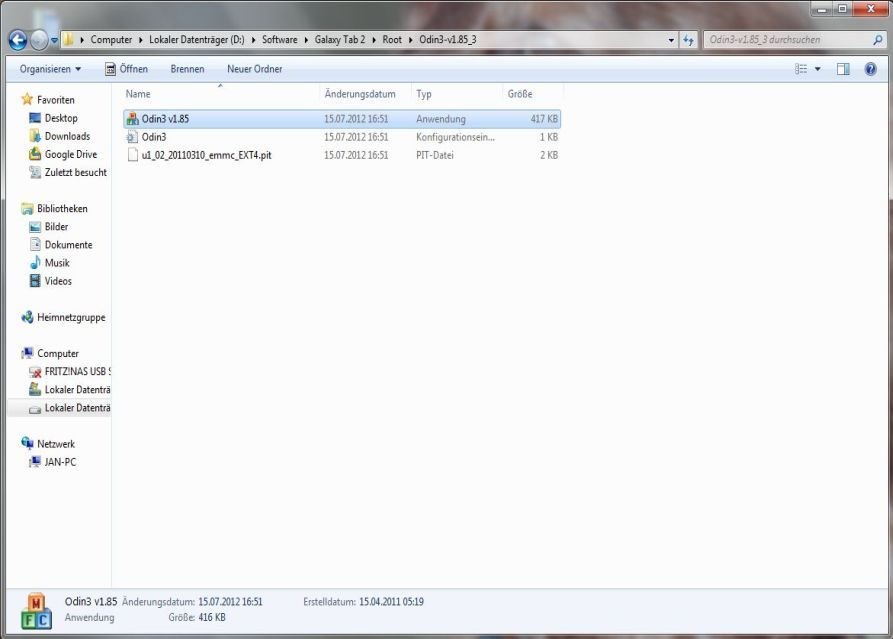Open the view options dropdown arrow
The image size is (893, 639).
[818, 69]
